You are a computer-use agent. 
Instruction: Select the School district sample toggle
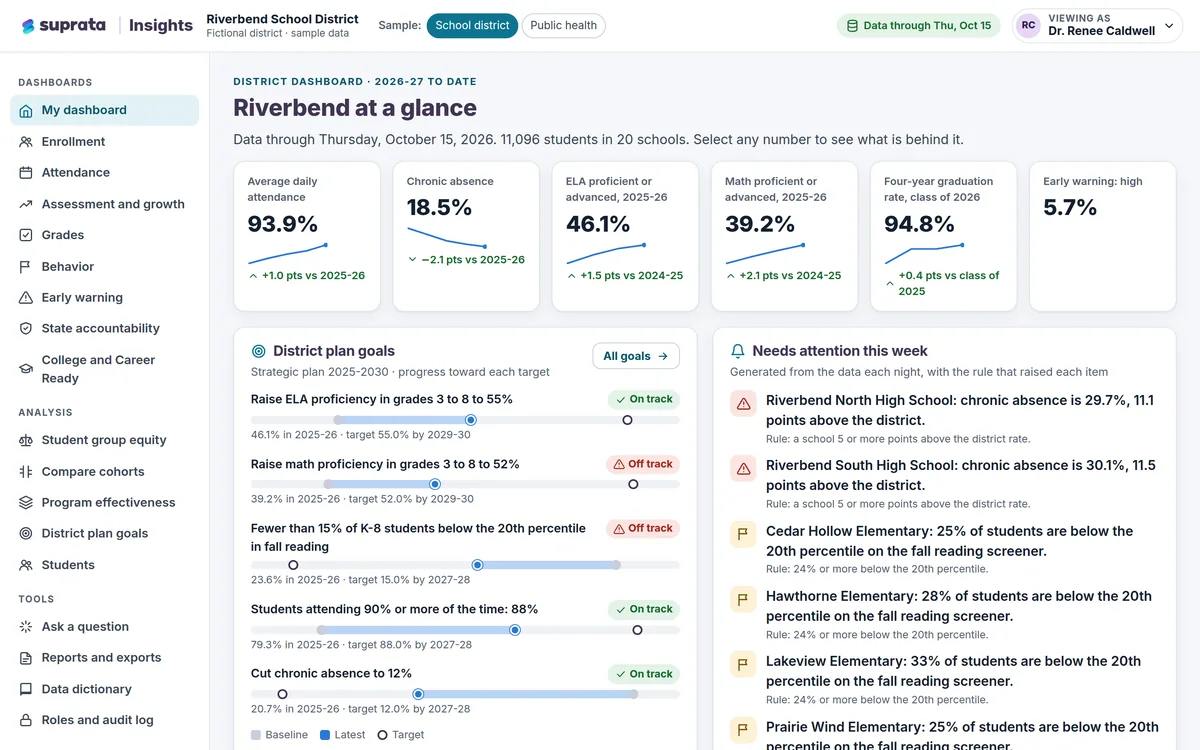(472, 26)
